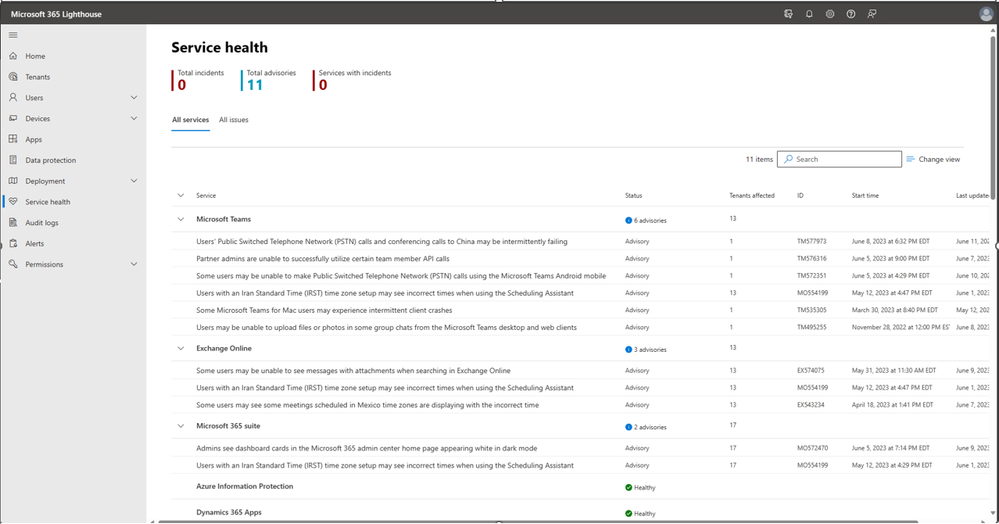Sort by Tenants affected column header

pyautogui.click(x=752, y=196)
